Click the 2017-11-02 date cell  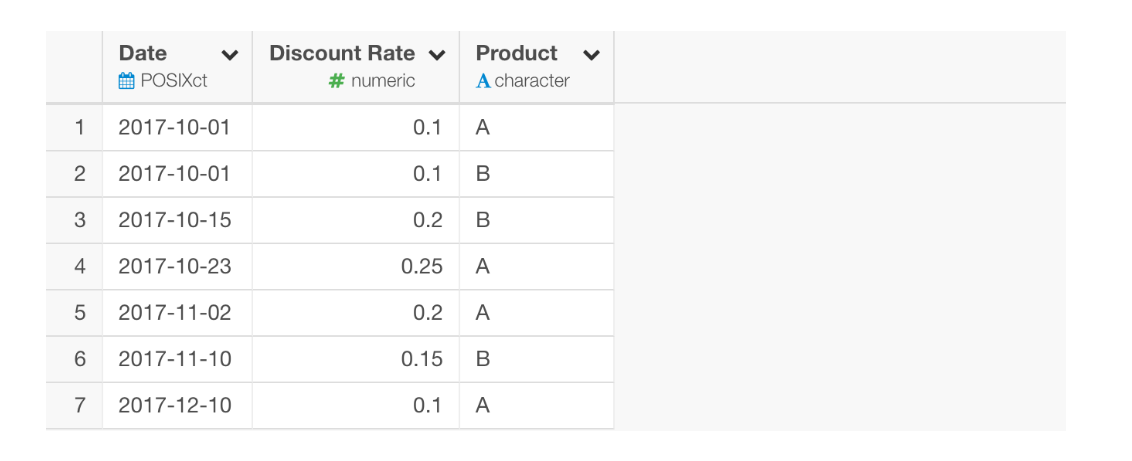(x=174, y=313)
